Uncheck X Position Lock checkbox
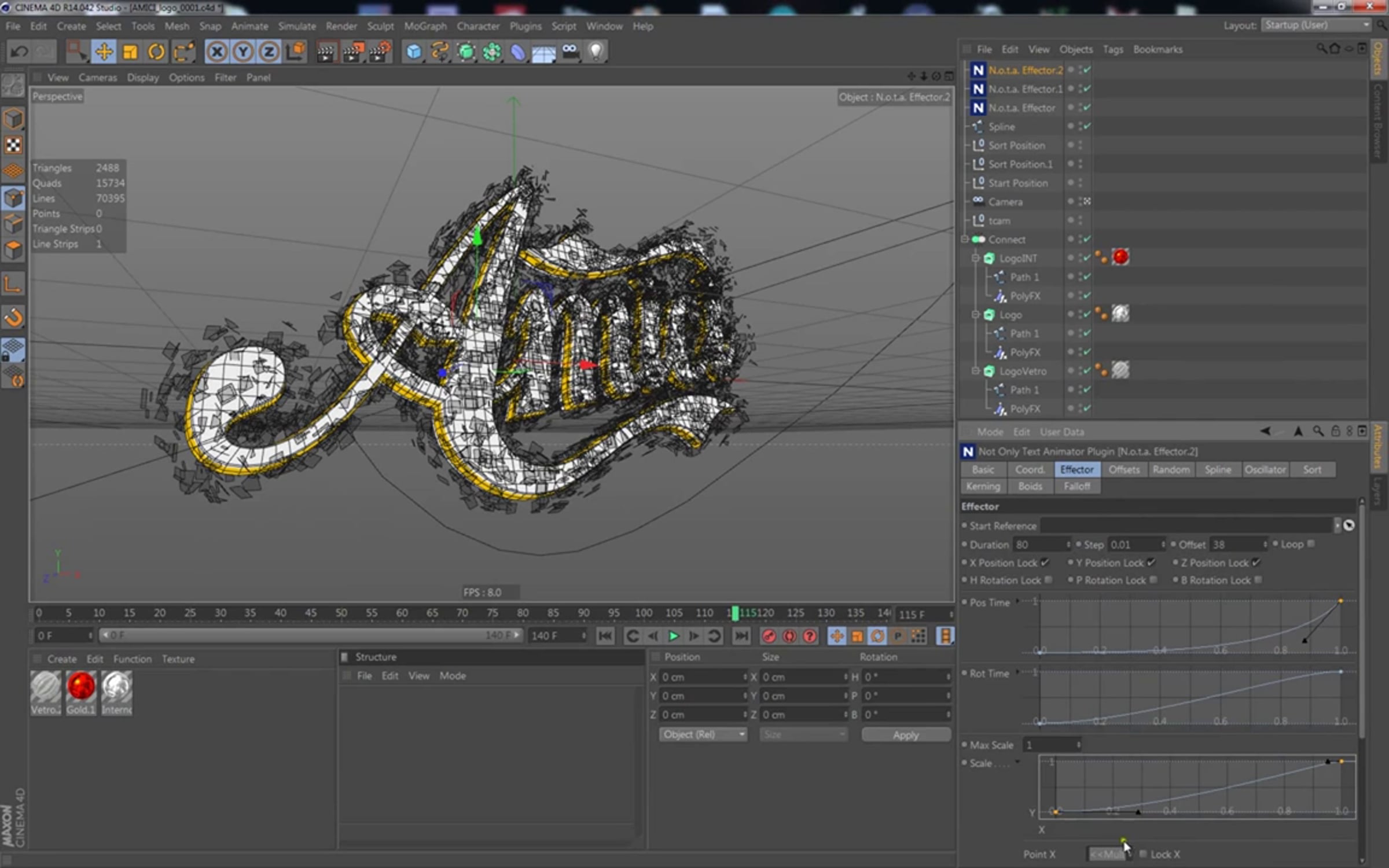The image size is (1389, 868). 1045,562
